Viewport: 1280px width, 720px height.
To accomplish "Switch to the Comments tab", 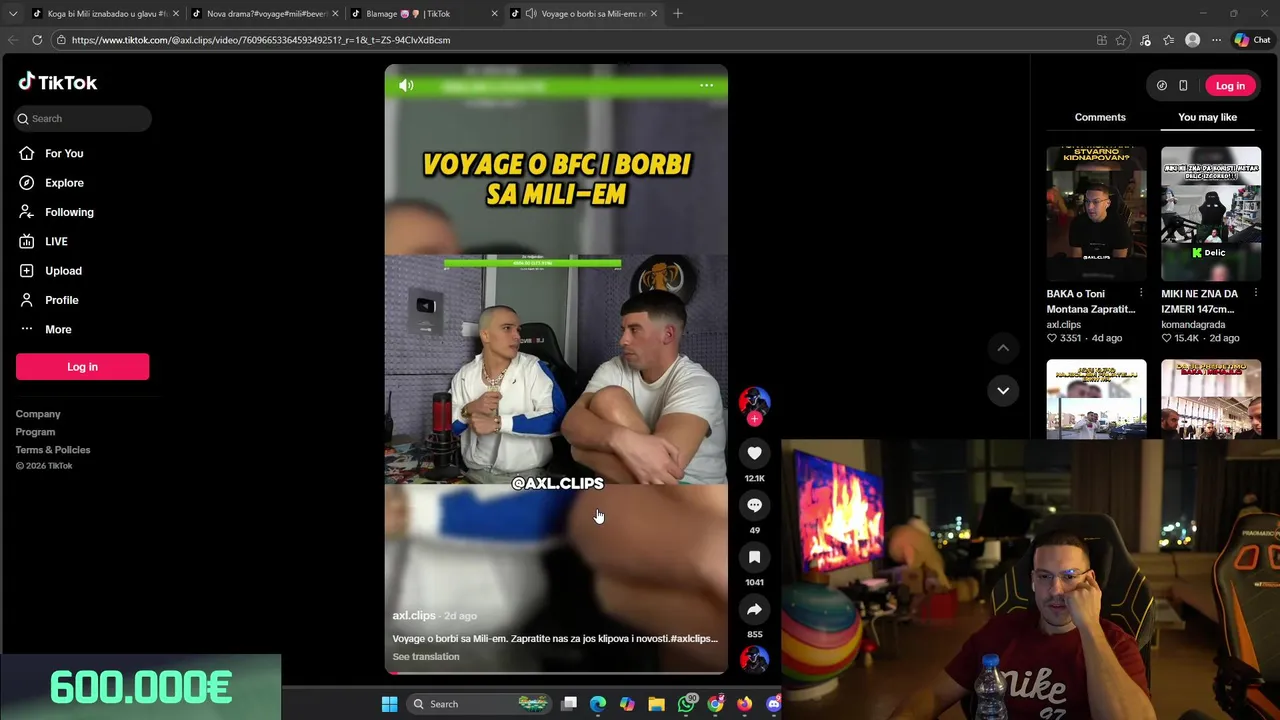I will (1100, 117).
